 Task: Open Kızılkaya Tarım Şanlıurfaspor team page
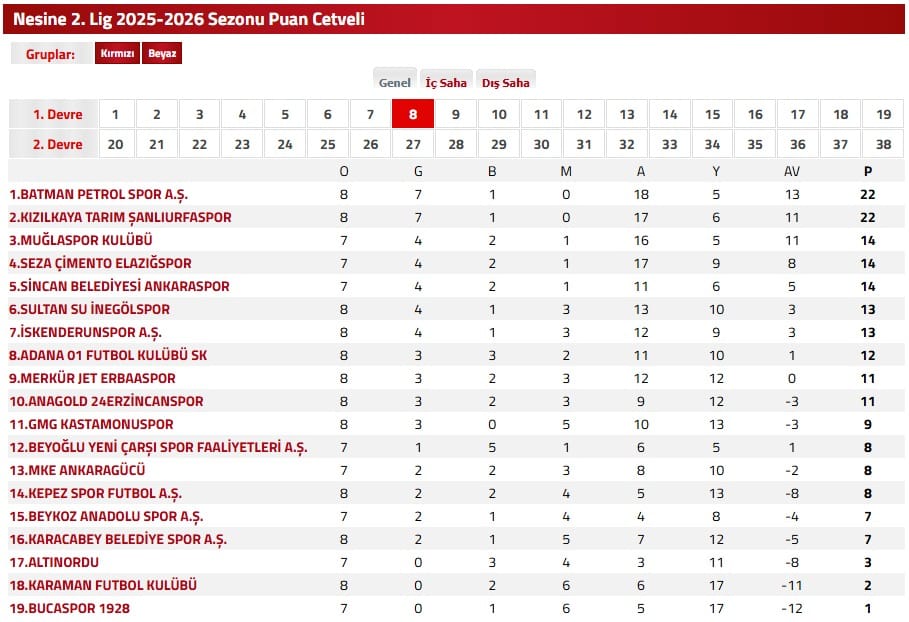pyautogui.click(x=120, y=217)
